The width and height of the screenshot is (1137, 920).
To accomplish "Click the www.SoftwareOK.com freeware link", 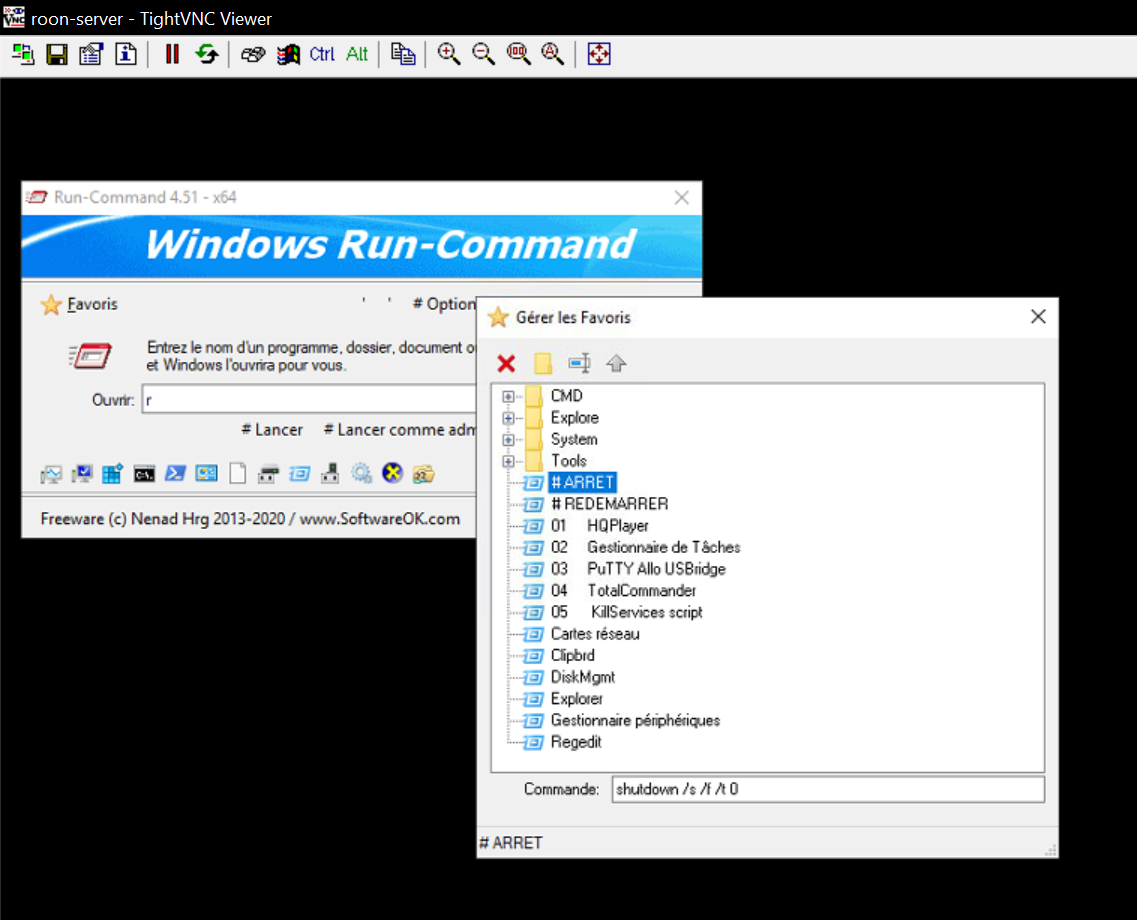I will click(380, 519).
